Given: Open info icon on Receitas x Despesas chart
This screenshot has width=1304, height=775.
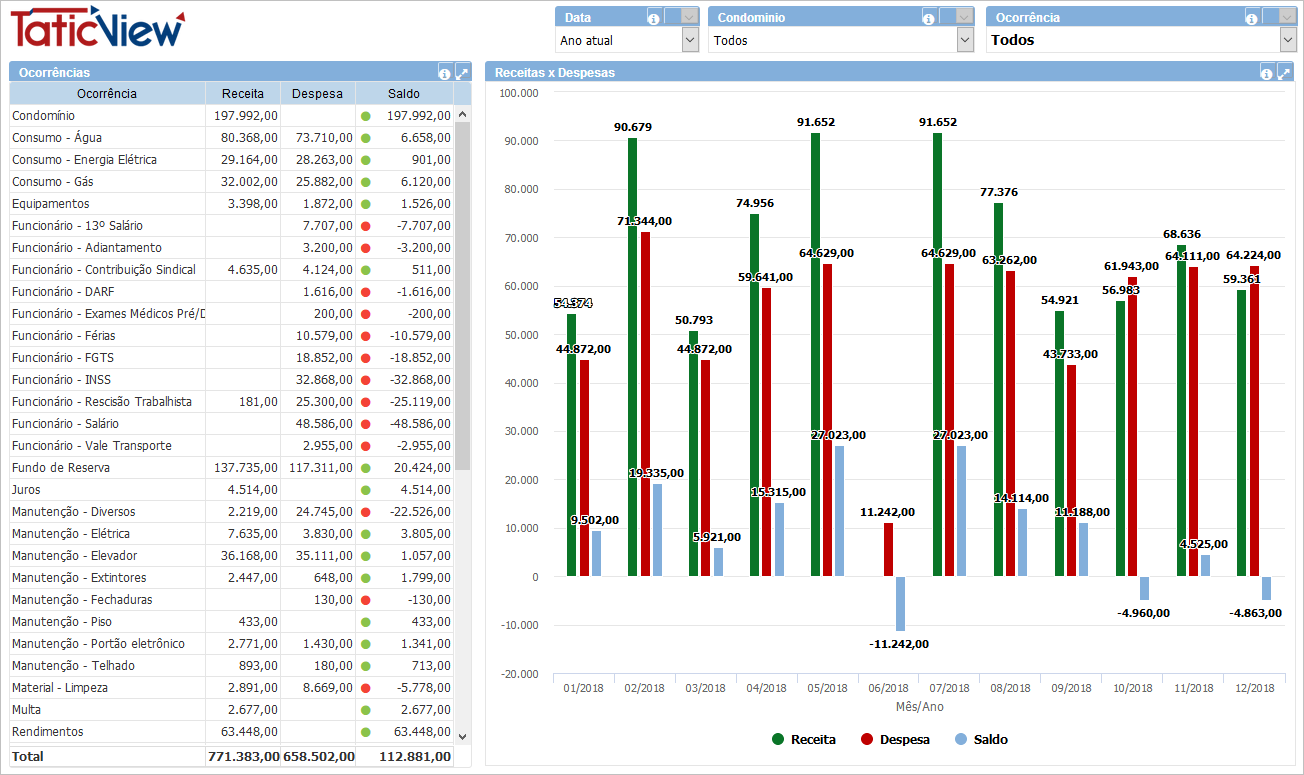Looking at the screenshot, I should click(1267, 72).
